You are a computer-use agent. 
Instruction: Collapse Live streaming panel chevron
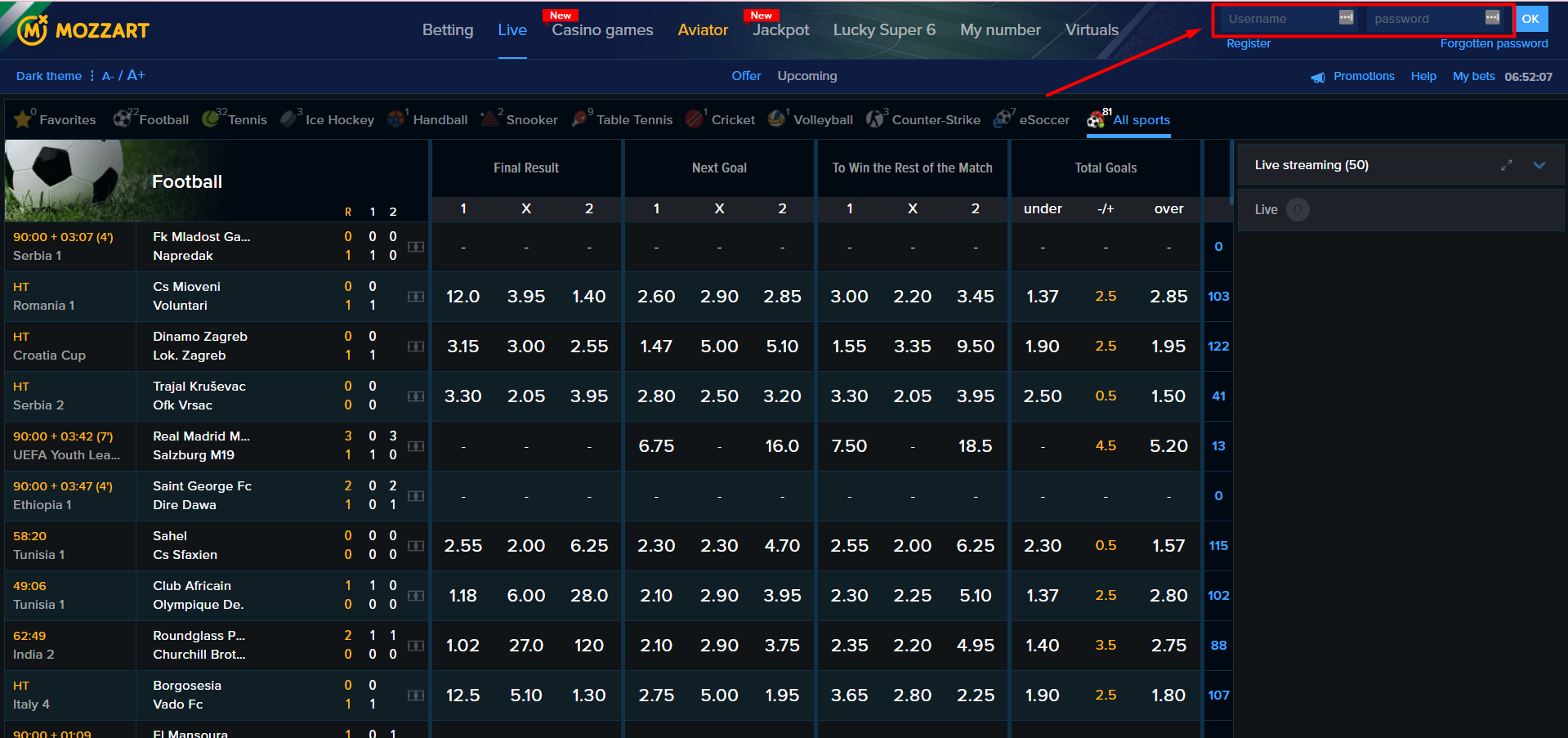[x=1539, y=165]
